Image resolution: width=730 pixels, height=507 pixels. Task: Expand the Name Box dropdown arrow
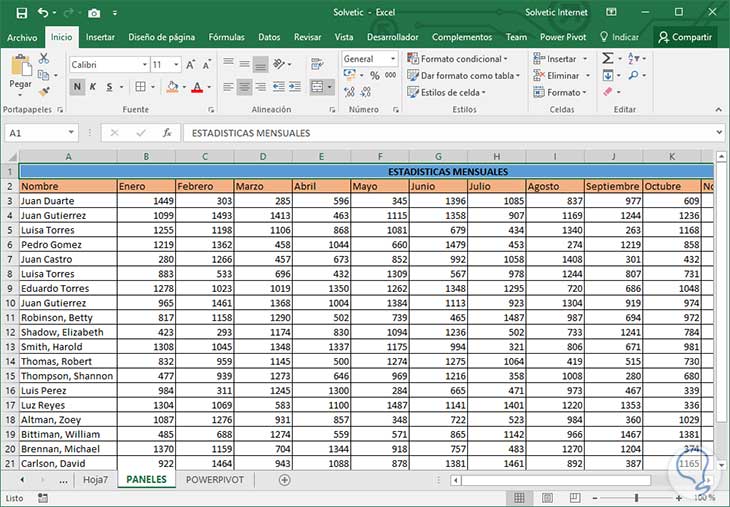tap(71, 133)
